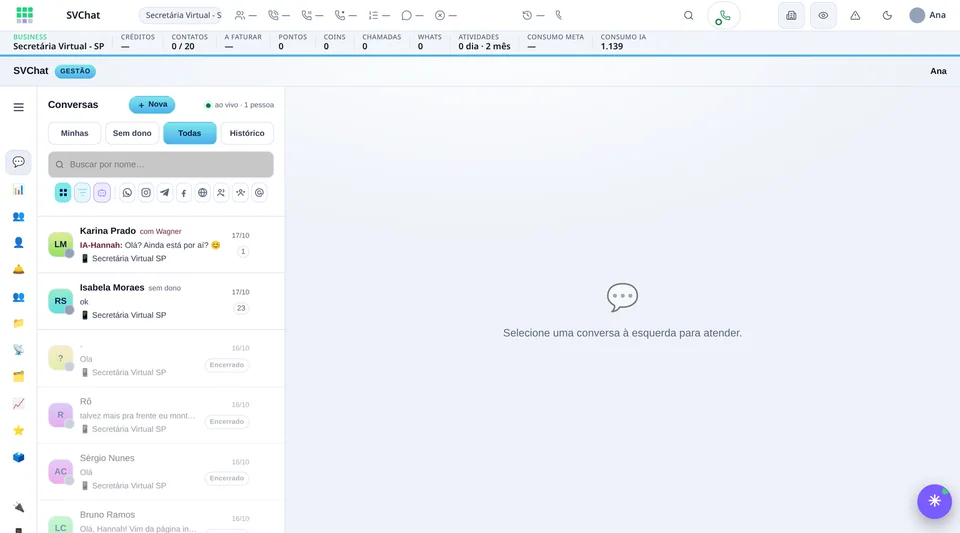This screenshot has width=960, height=533.
Task: Open the Ana user profile menu
Action: point(928,15)
